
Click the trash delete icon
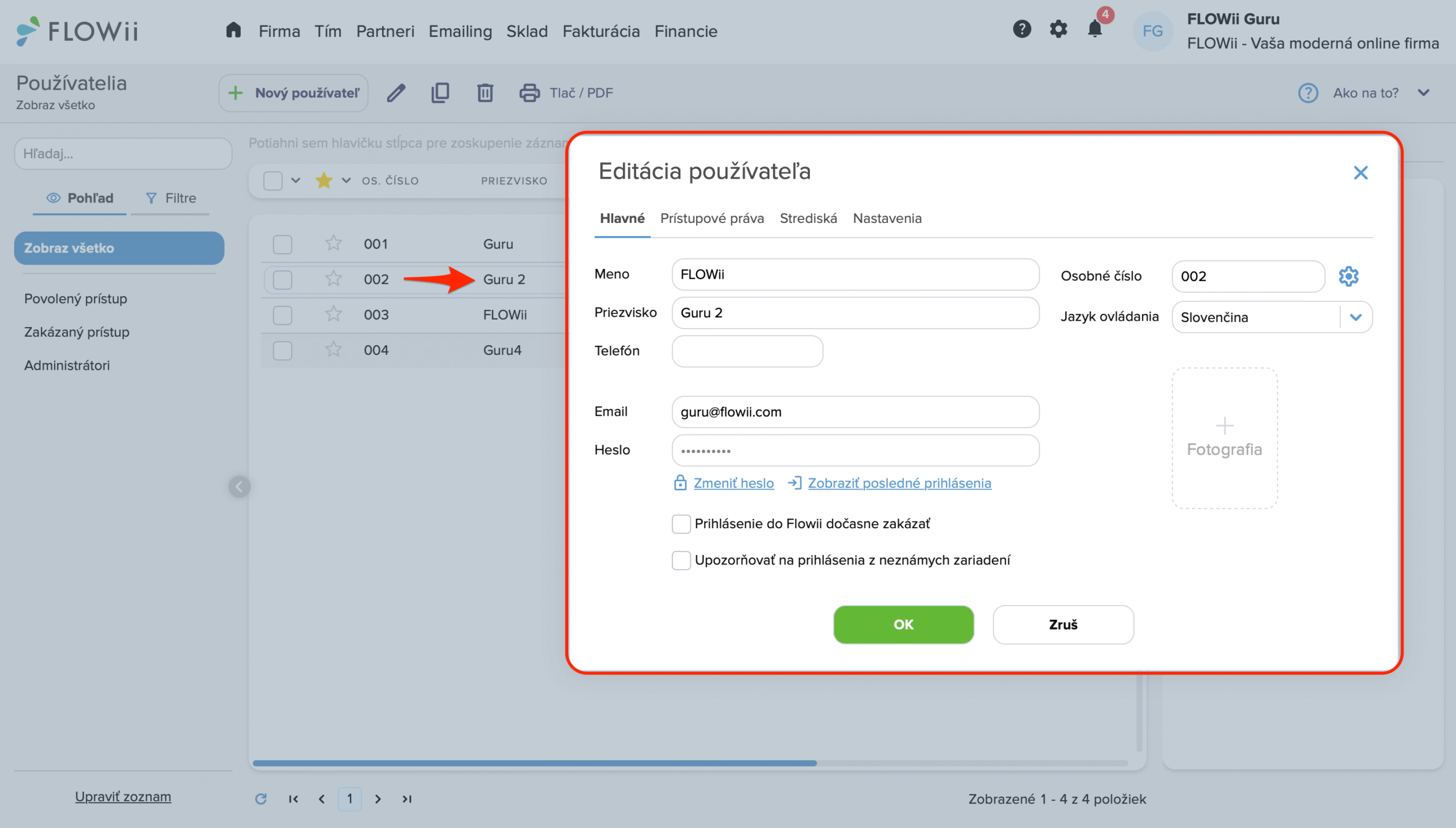(x=485, y=93)
